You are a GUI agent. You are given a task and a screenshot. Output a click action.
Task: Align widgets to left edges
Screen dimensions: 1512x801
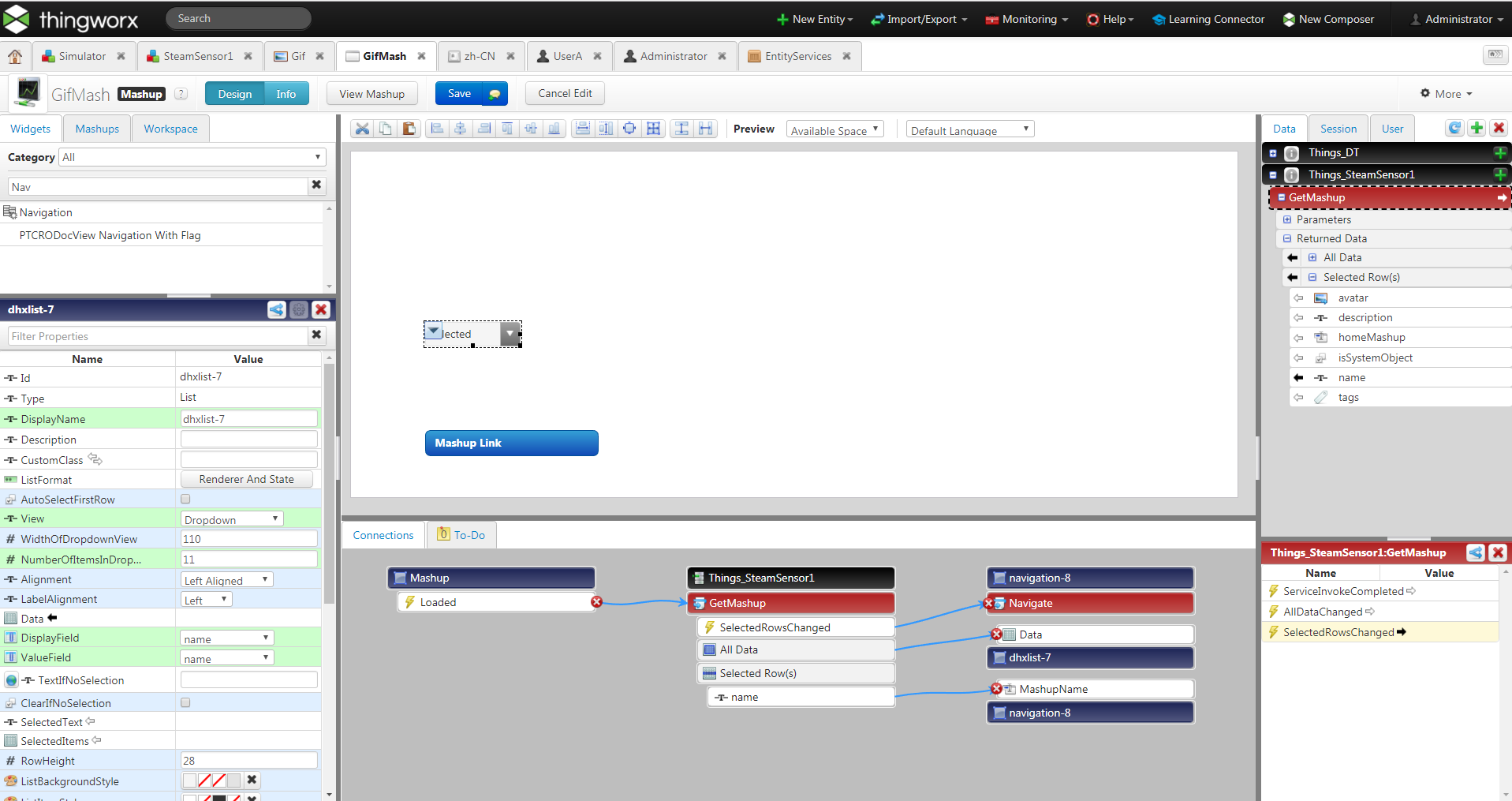(x=437, y=129)
